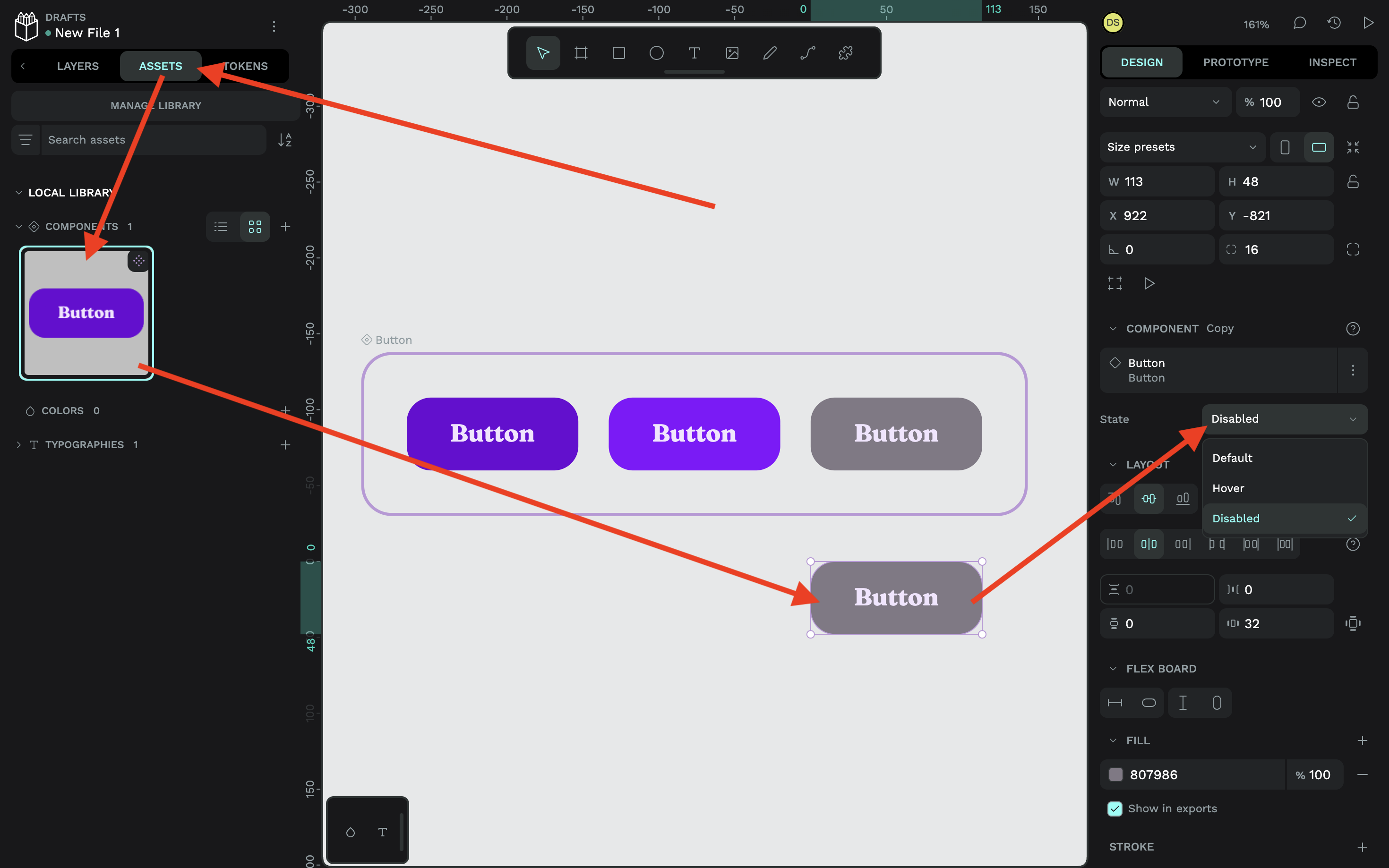Click the MANAGE LIBRARY button
1389x868 pixels.
coord(155,105)
